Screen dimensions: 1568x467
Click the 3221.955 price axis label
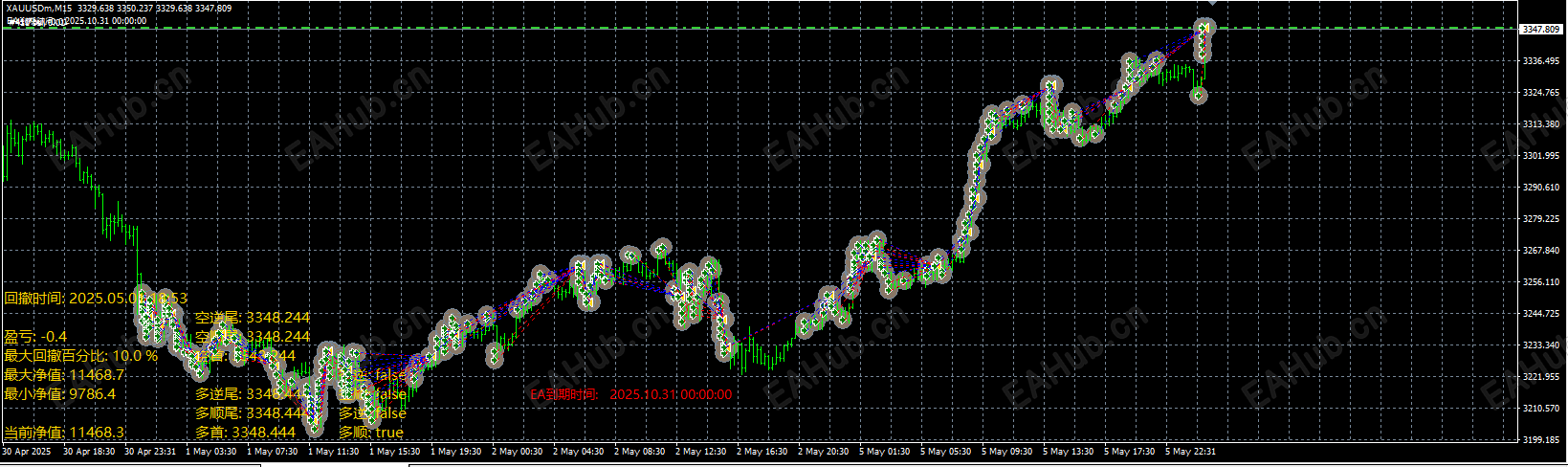coord(1540,377)
